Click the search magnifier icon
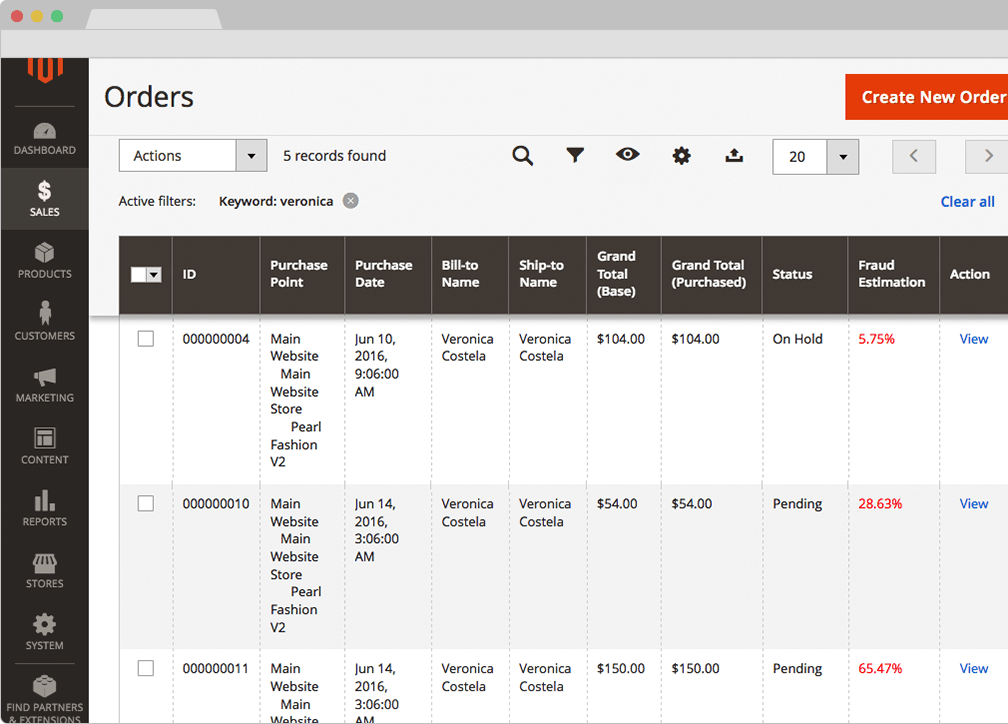 coord(522,156)
